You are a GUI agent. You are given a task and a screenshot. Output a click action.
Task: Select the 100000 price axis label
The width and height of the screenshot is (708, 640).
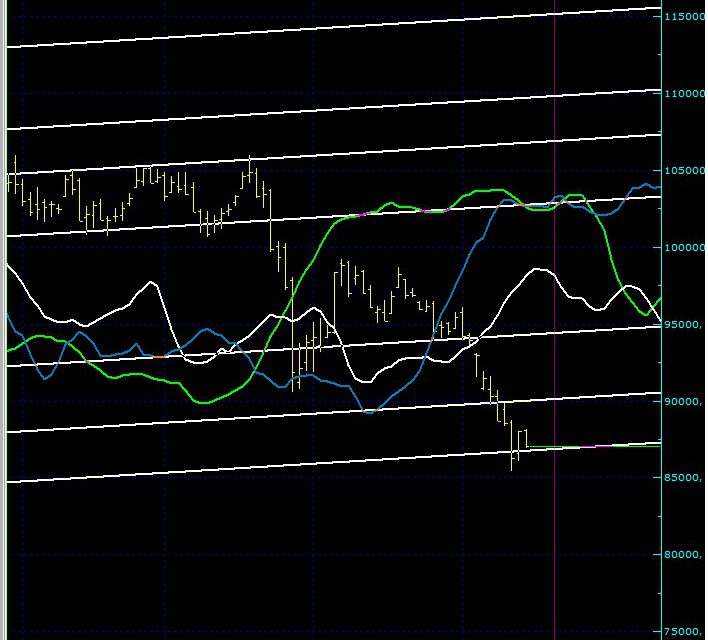pyautogui.click(x=684, y=248)
